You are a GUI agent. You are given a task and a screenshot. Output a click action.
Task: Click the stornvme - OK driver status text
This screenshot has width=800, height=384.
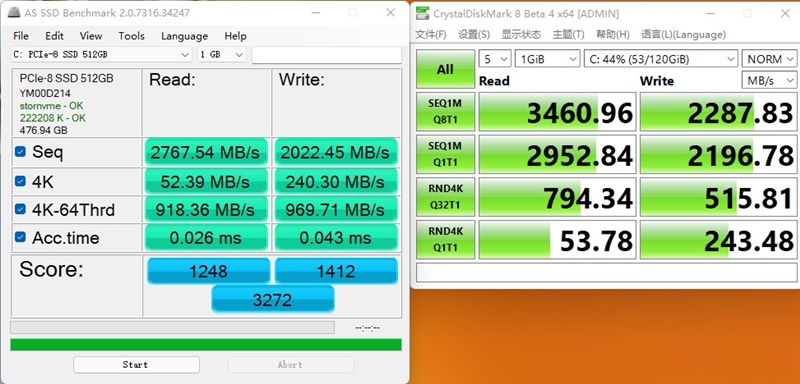point(51,106)
